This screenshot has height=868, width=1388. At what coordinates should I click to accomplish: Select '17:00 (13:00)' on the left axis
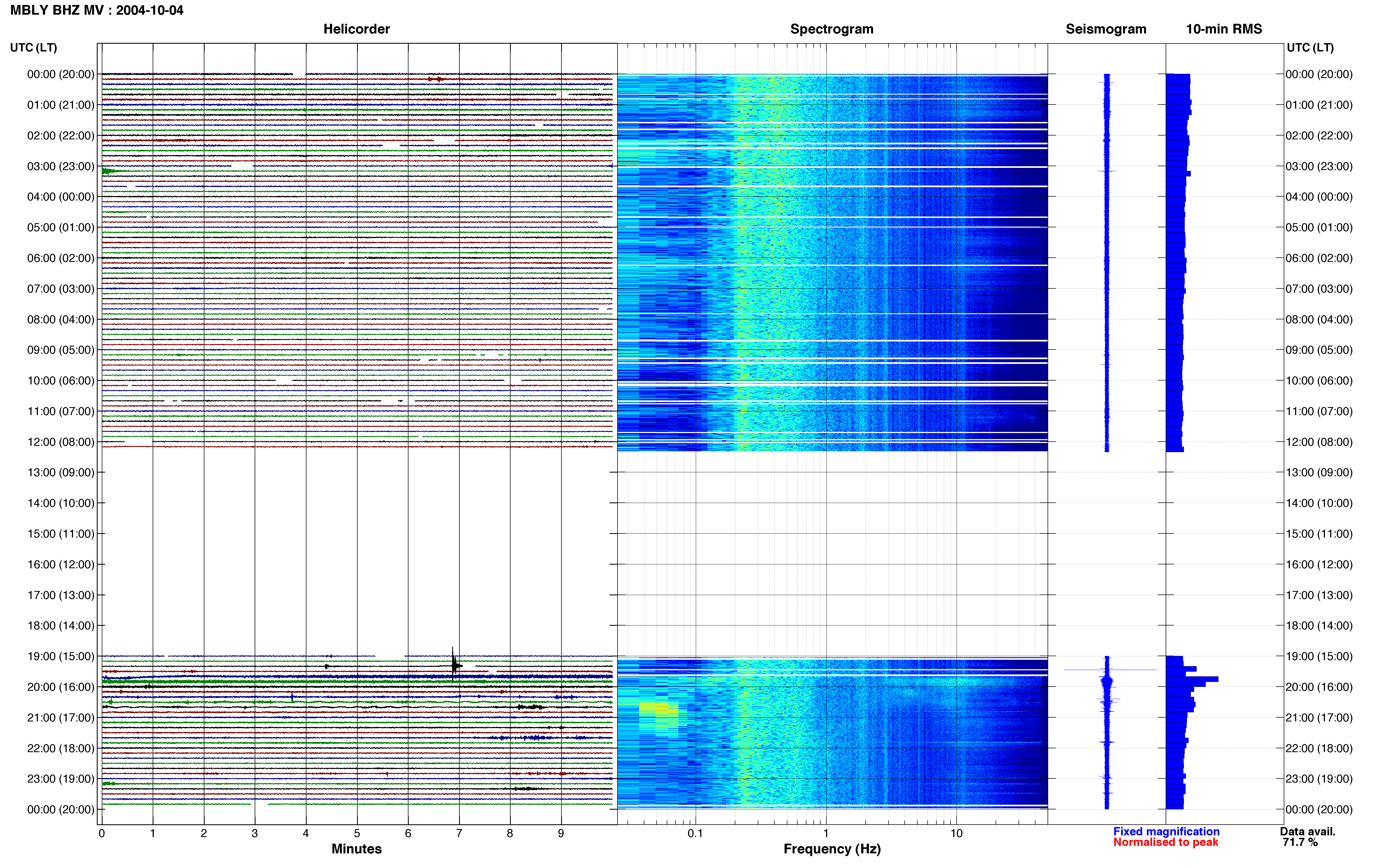click(61, 595)
